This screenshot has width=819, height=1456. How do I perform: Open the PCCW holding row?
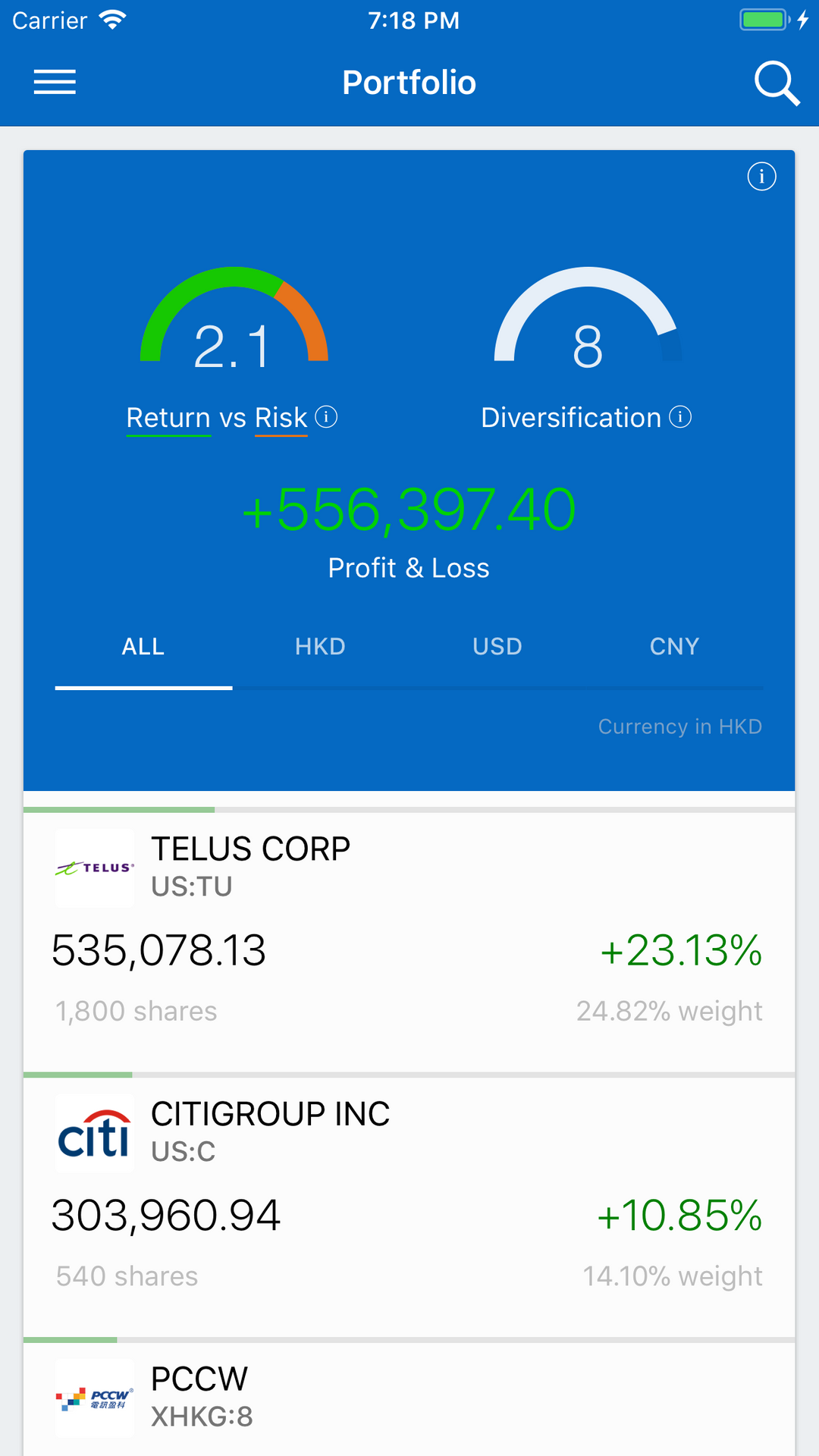[x=409, y=1399]
